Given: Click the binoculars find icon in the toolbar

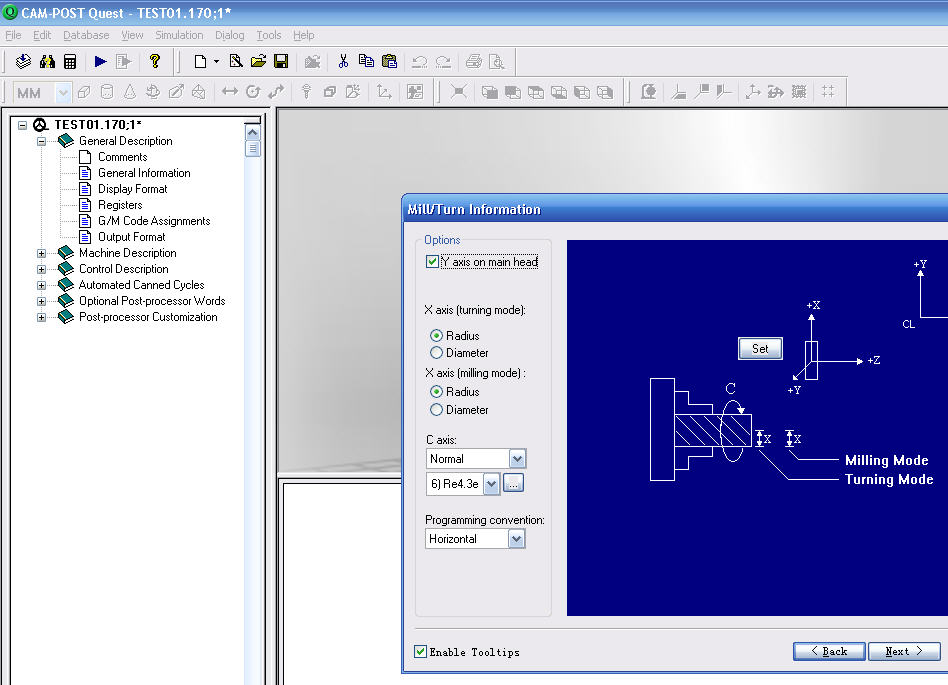Looking at the screenshot, I should (47, 61).
